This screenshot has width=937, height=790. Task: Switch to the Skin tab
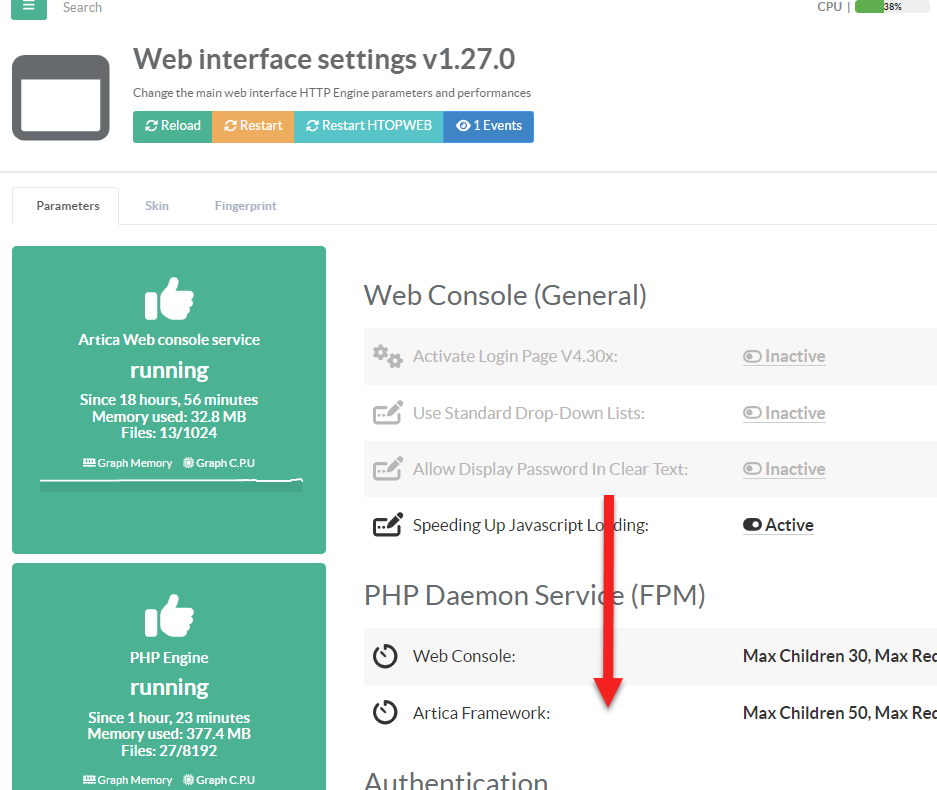click(157, 206)
